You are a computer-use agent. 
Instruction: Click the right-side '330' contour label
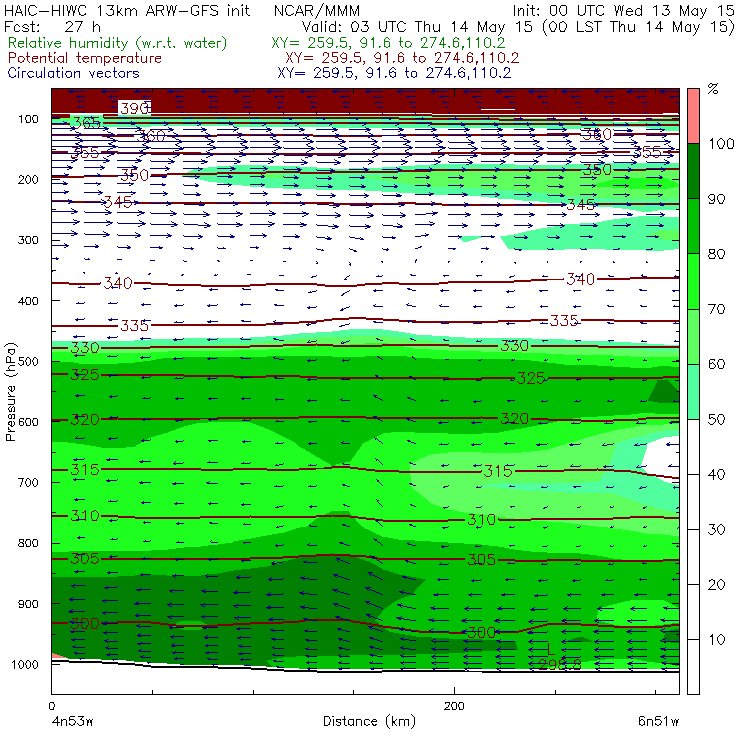[514, 345]
